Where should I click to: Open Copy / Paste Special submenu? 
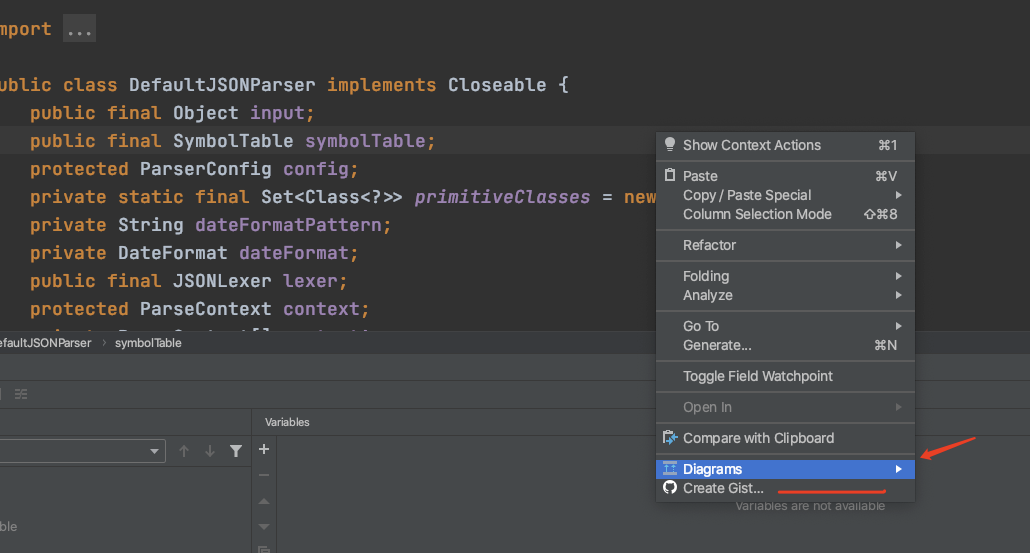click(785, 195)
